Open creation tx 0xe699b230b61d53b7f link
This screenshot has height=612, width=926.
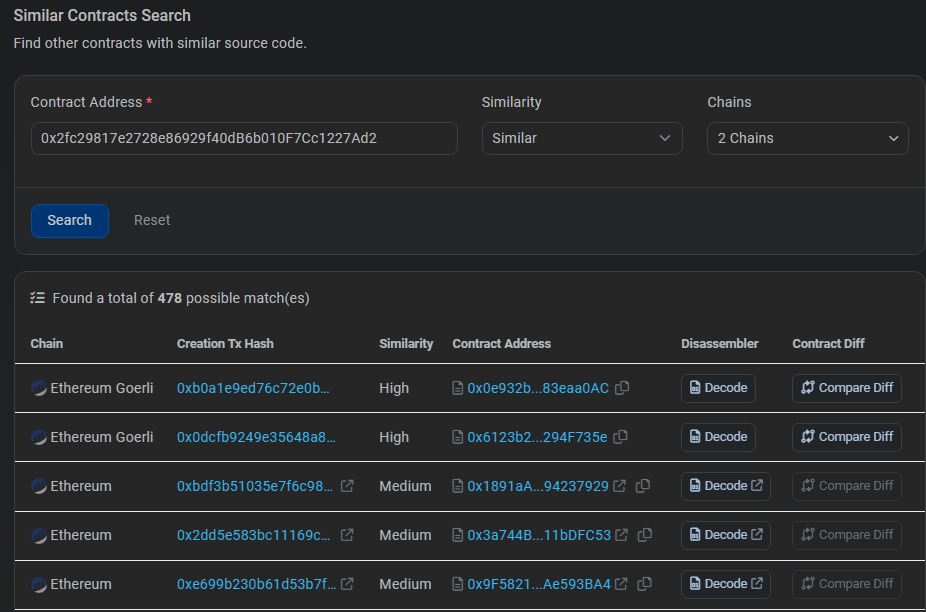tap(256, 584)
